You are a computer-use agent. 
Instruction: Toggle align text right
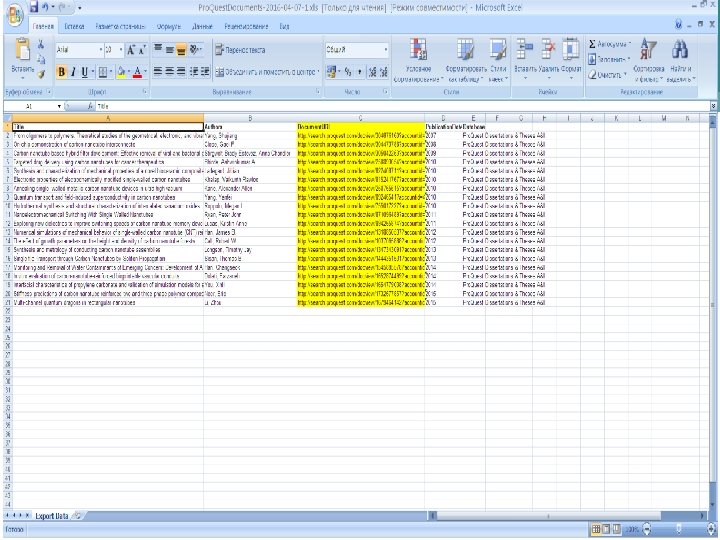pos(181,72)
